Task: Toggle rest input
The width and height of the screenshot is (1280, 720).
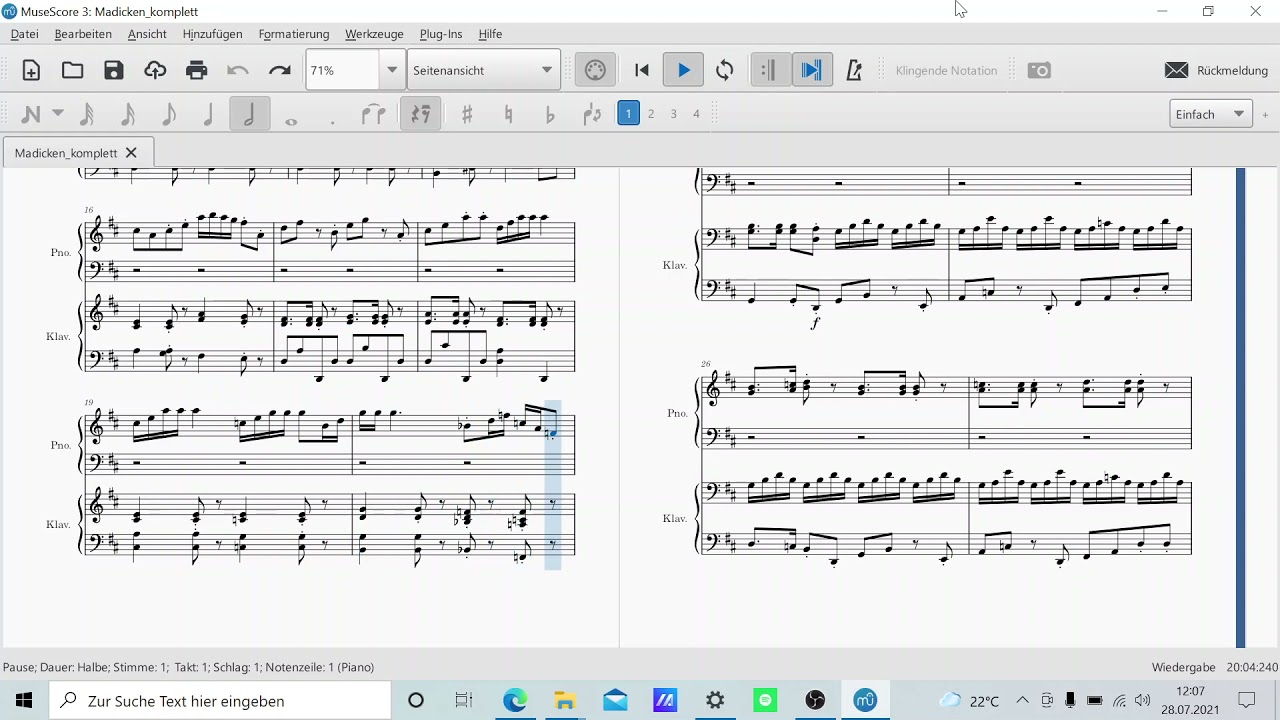Action: coord(421,114)
